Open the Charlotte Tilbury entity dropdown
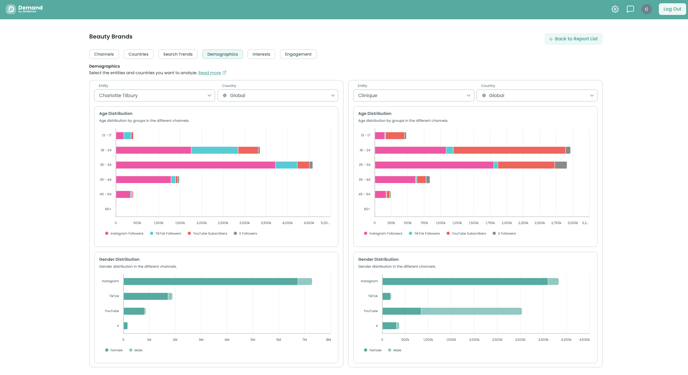The image size is (688, 375). (x=154, y=96)
